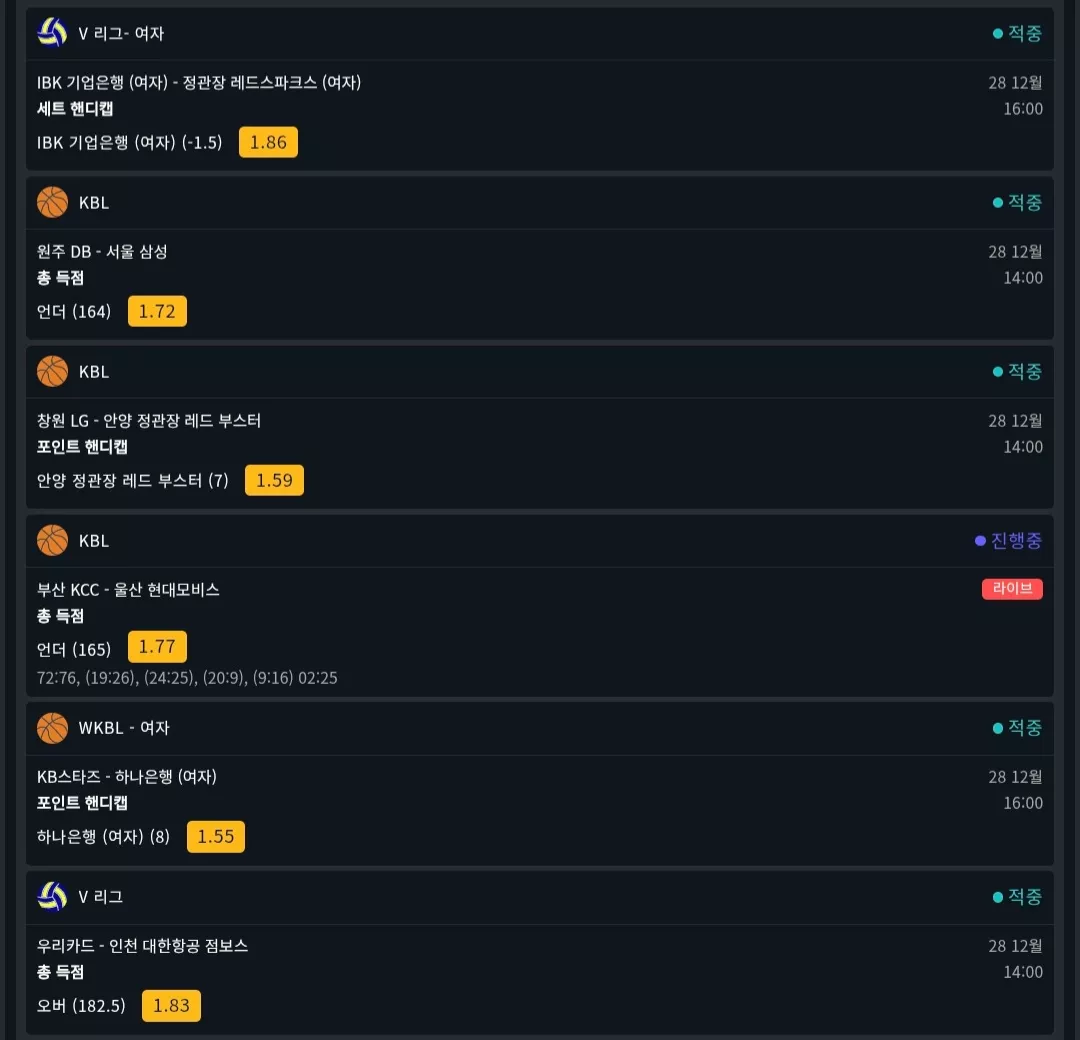Click the volleyball icon beside V 리그- 여자
This screenshot has width=1080, height=1040.
tap(52, 33)
